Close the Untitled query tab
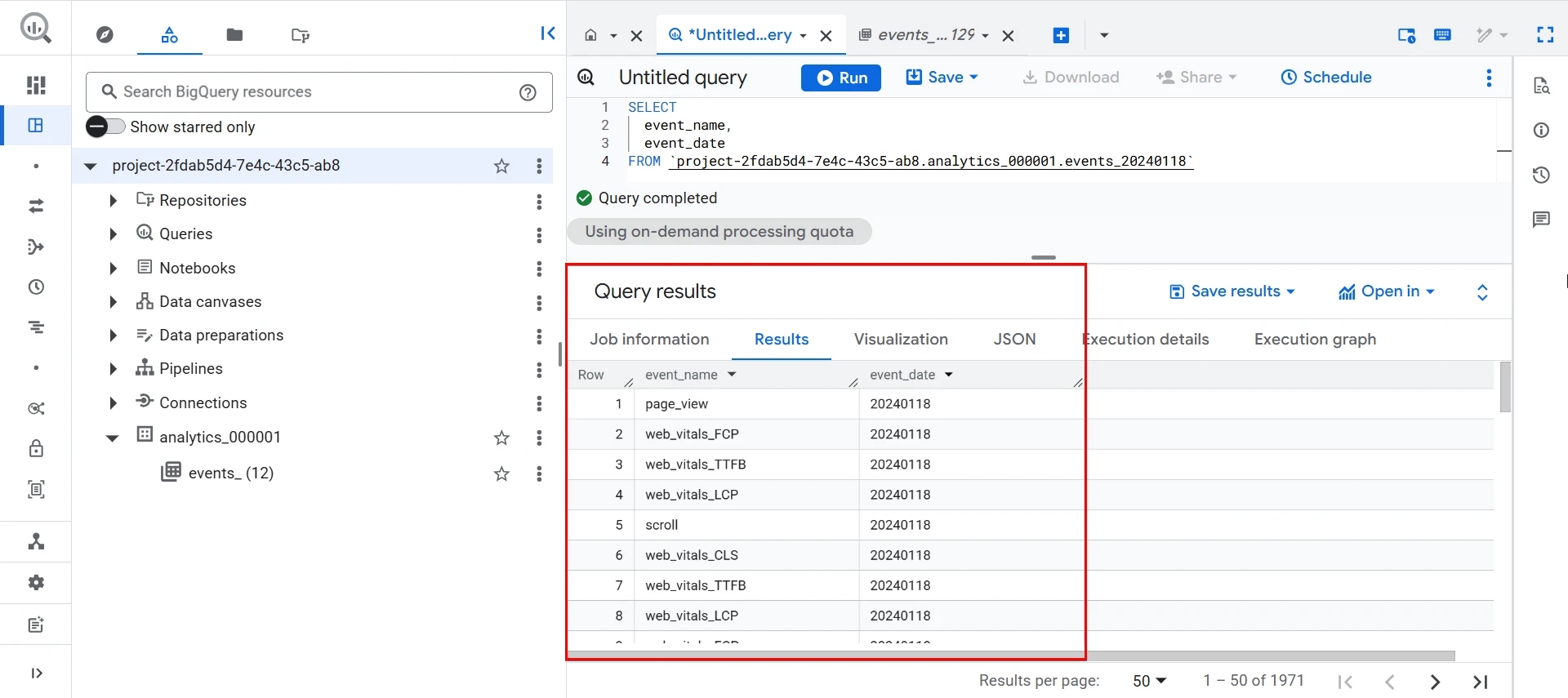 click(826, 36)
